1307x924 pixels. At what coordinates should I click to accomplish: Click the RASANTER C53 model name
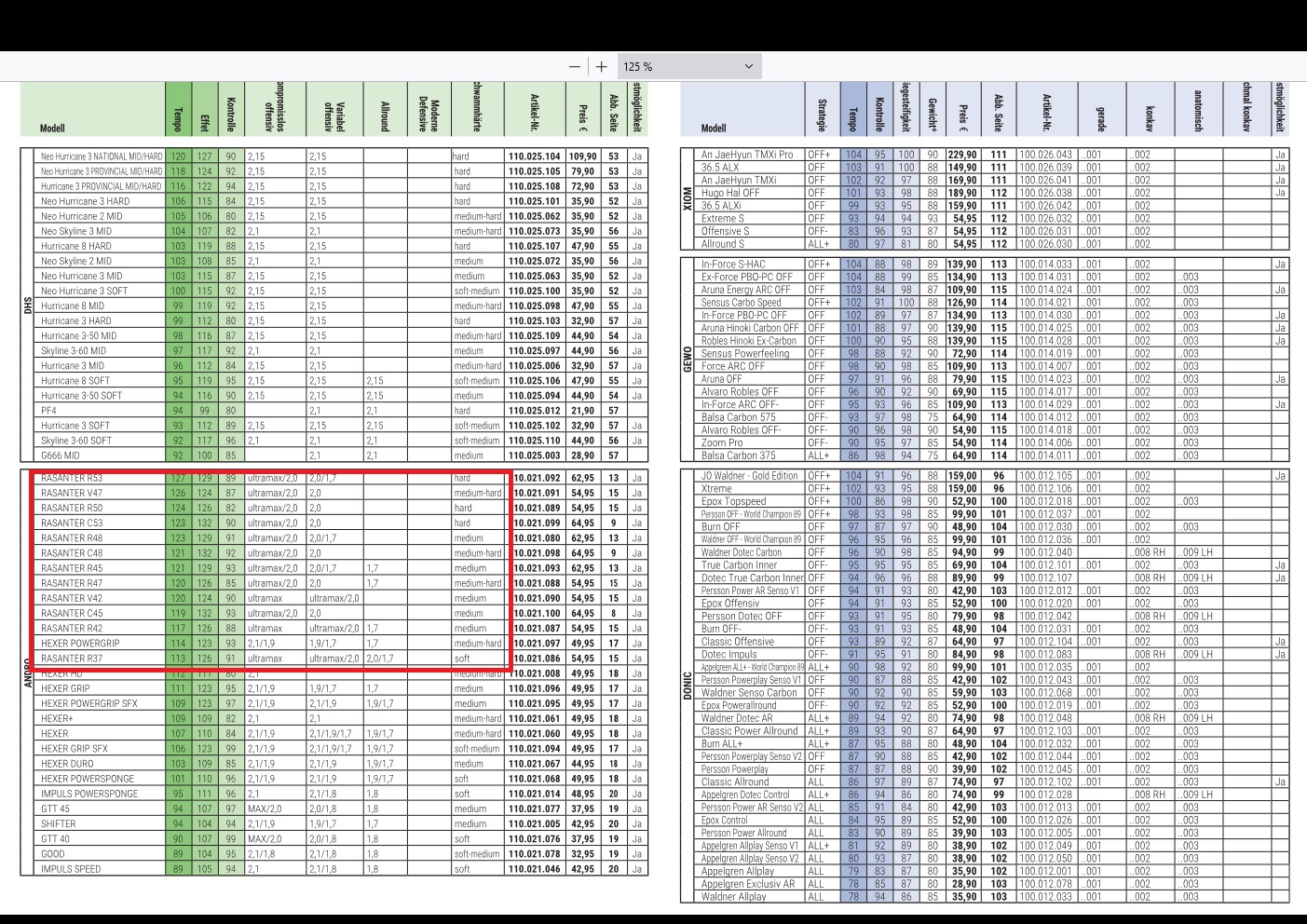coord(72,523)
